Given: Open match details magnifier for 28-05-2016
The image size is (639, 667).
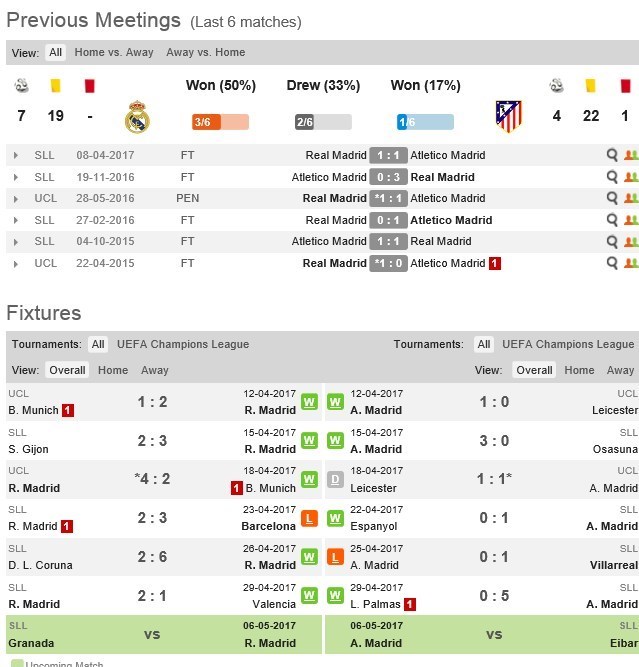Looking at the screenshot, I should point(612,198).
